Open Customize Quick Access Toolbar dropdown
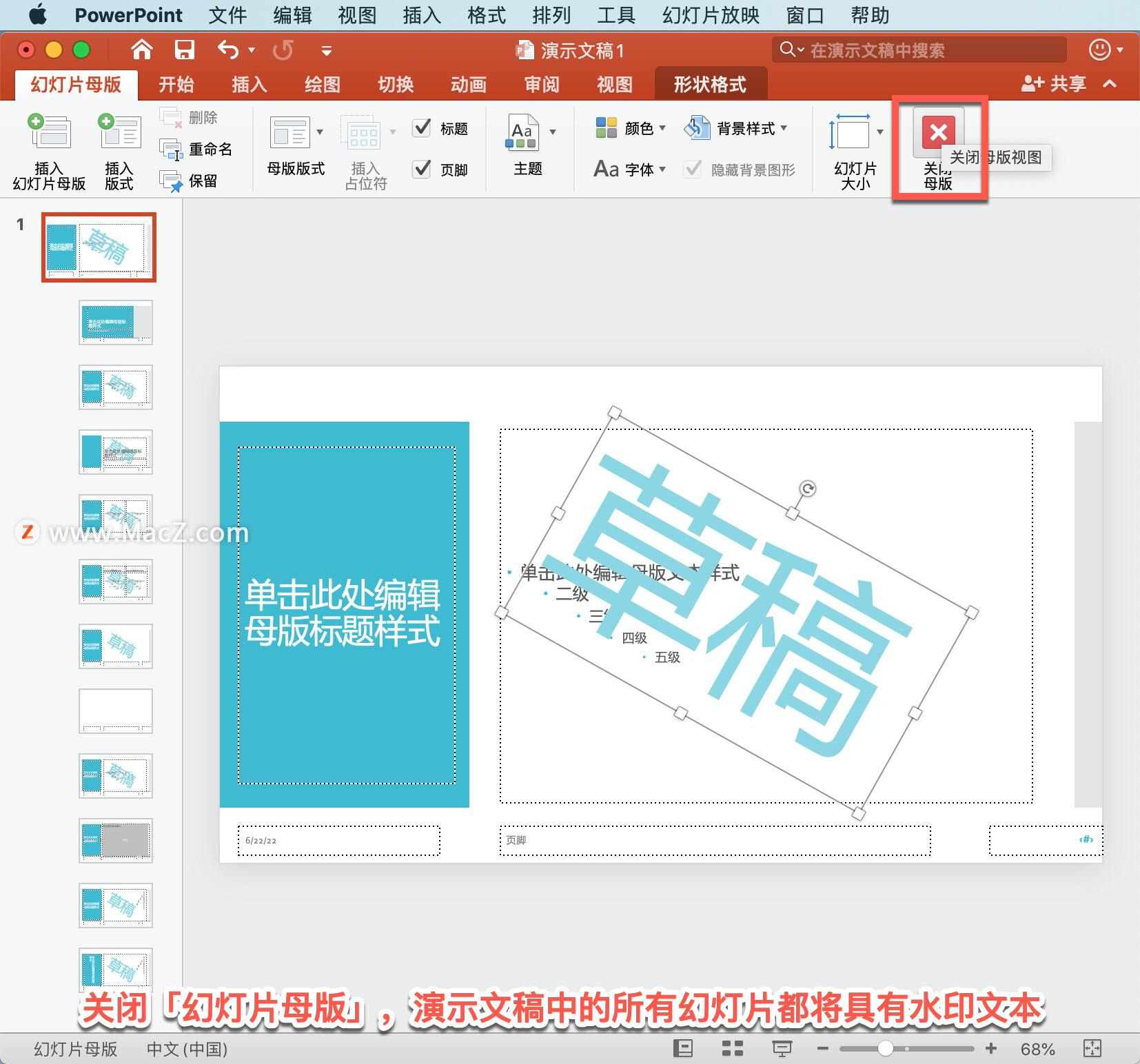The image size is (1140, 1064). coord(327,50)
